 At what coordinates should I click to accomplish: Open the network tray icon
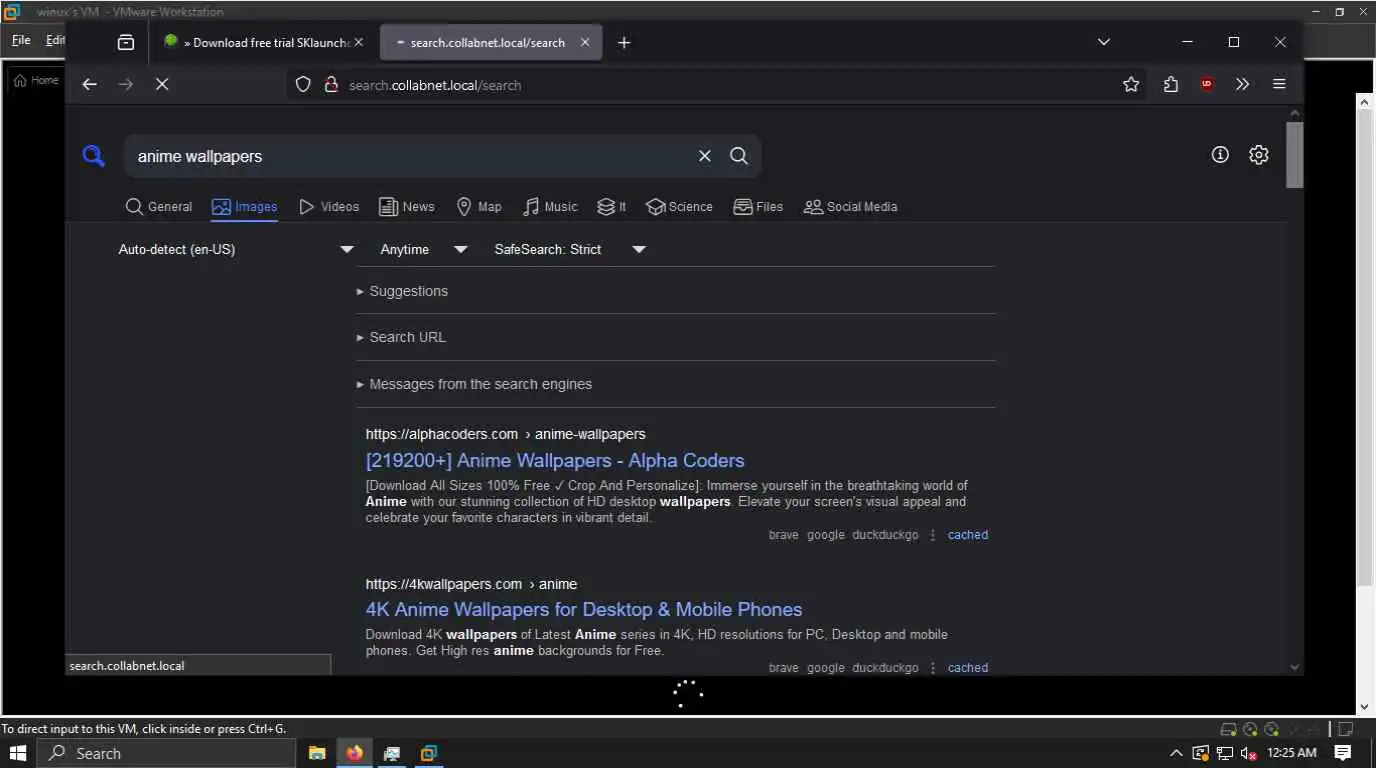tap(1224, 753)
